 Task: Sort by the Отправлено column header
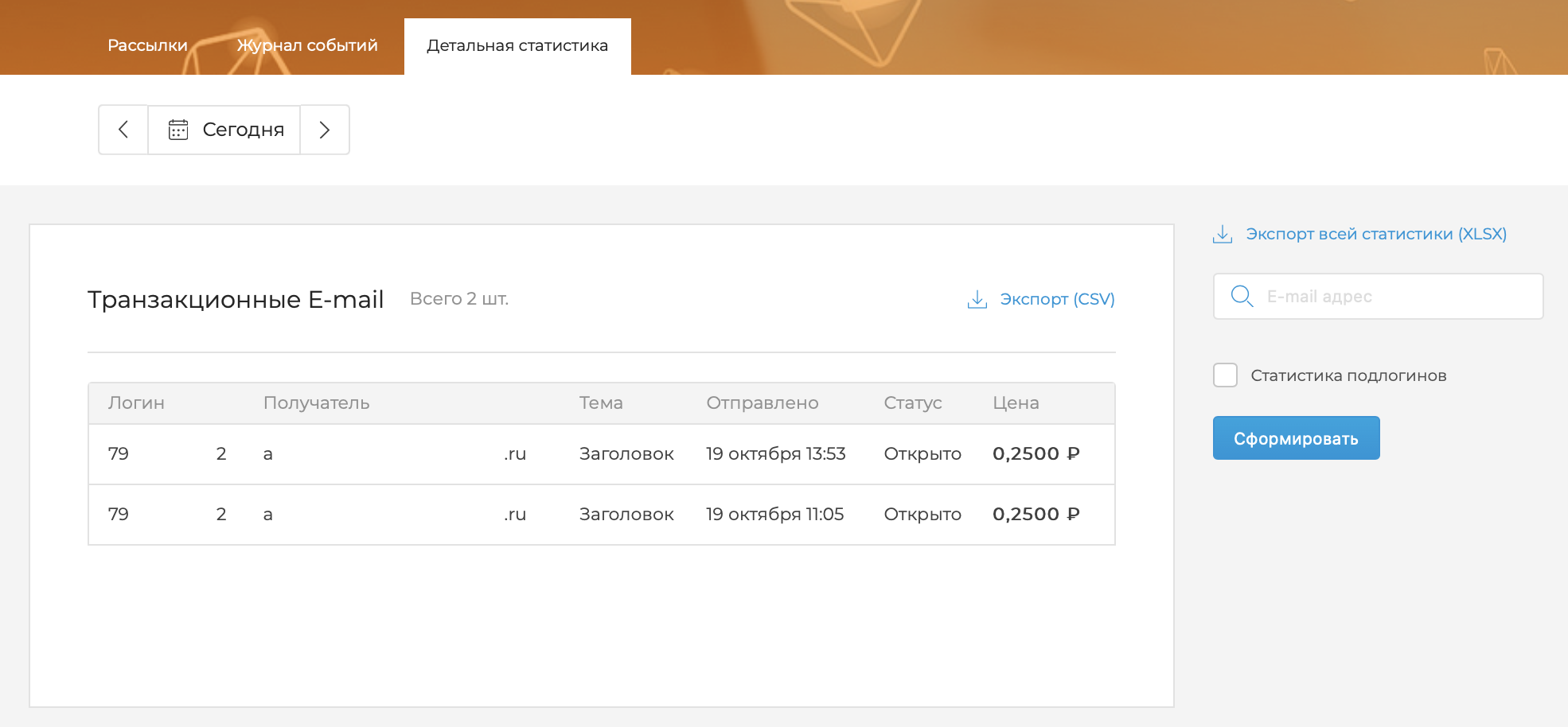pos(762,403)
